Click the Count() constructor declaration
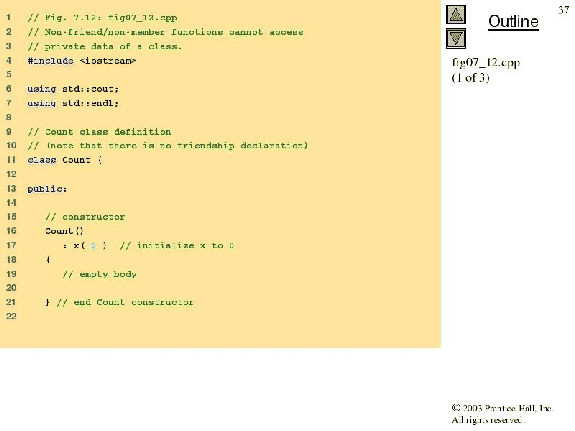 click(64, 231)
